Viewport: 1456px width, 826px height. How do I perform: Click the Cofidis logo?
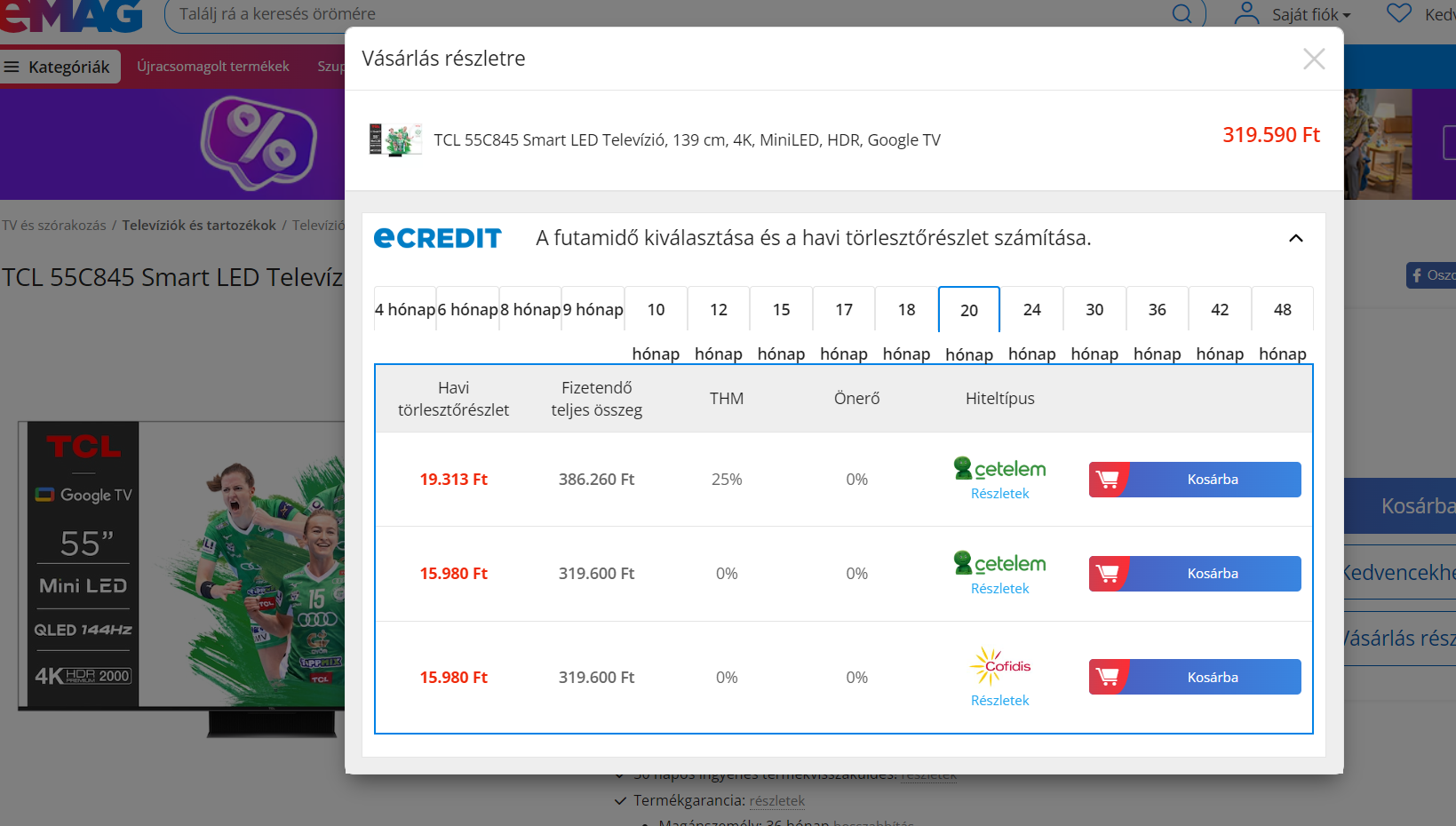click(1000, 666)
